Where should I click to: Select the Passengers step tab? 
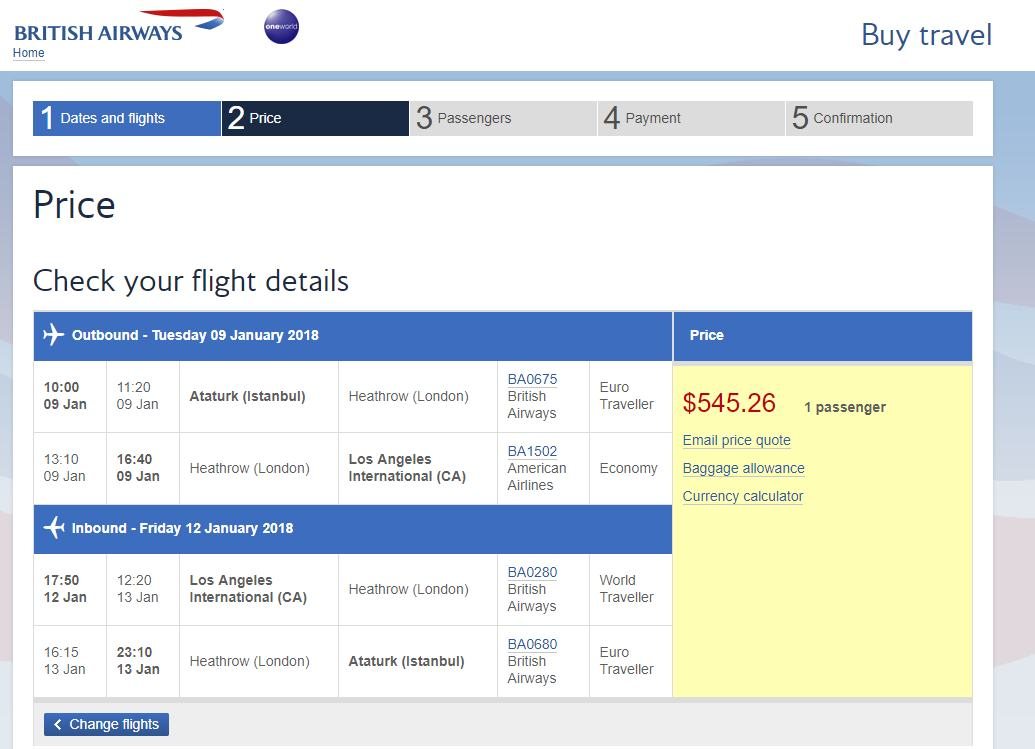tap(502, 118)
